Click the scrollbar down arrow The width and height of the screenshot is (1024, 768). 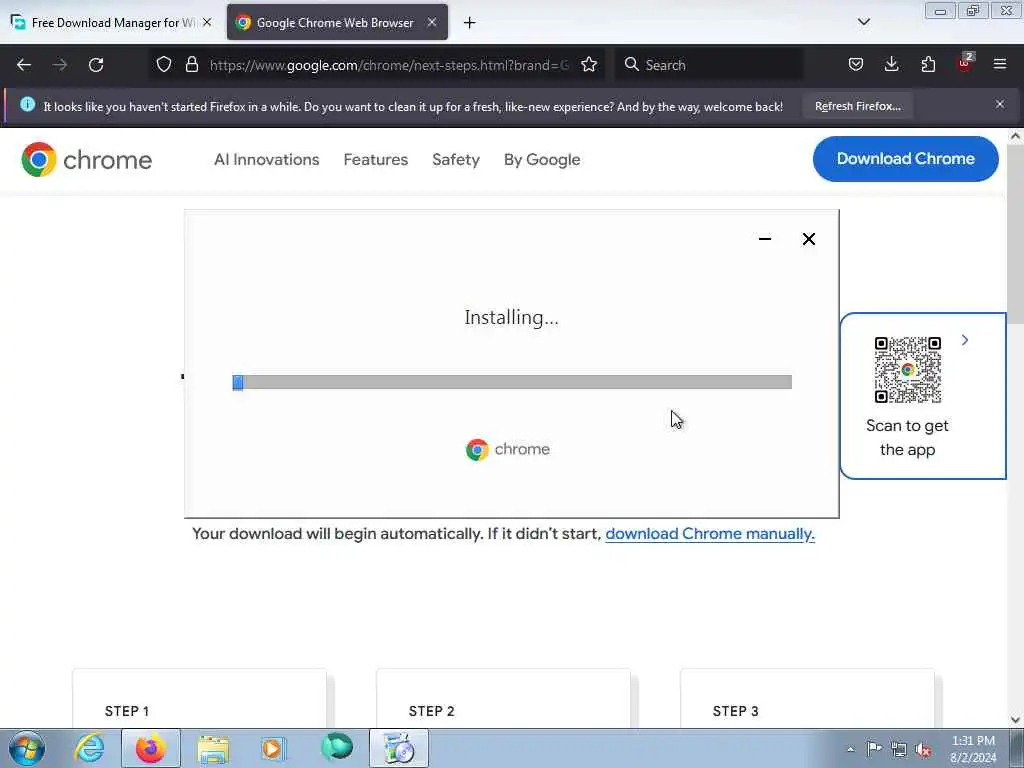pyautogui.click(x=1015, y=720)
